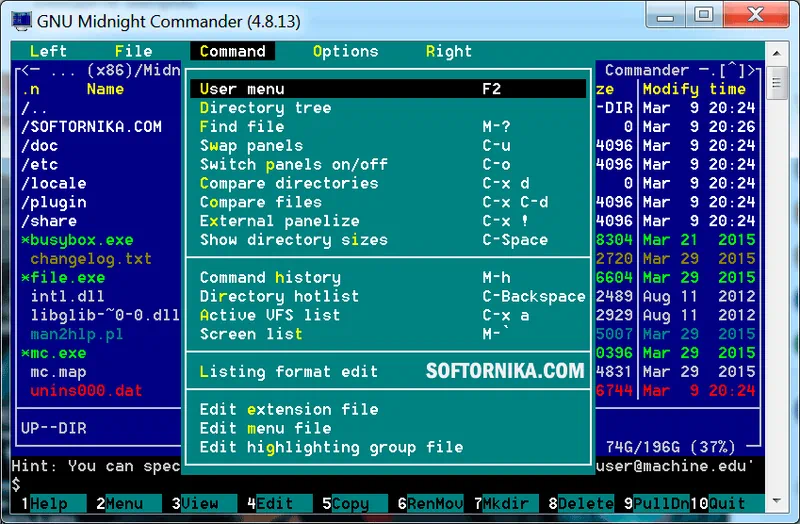Open Command history item

(x=270, y=278)
